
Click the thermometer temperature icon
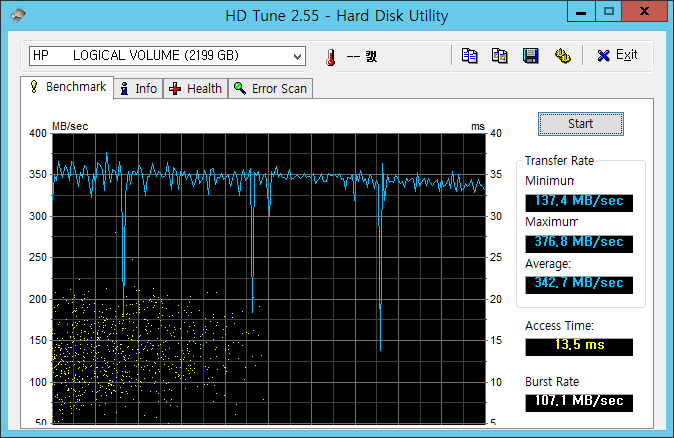pos(330,57)
